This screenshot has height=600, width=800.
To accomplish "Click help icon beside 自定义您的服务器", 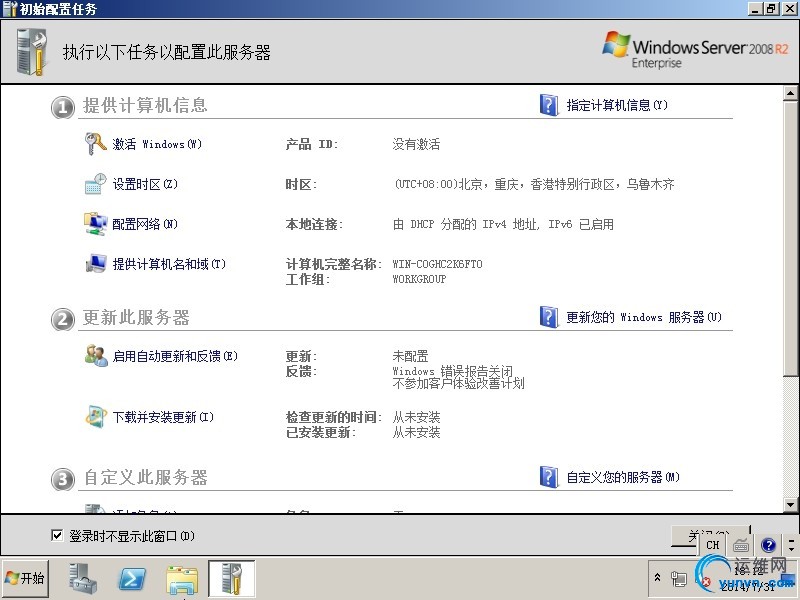I will coord(549,477).
